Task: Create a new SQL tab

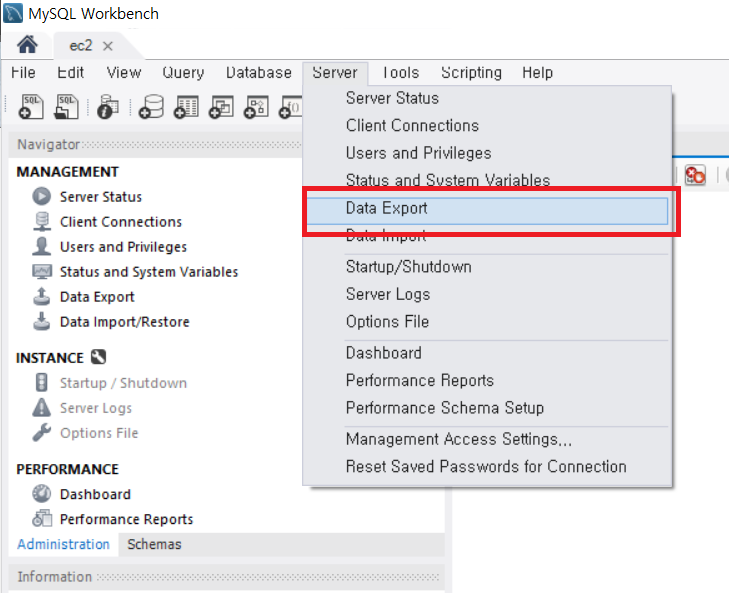Action: 31,107
